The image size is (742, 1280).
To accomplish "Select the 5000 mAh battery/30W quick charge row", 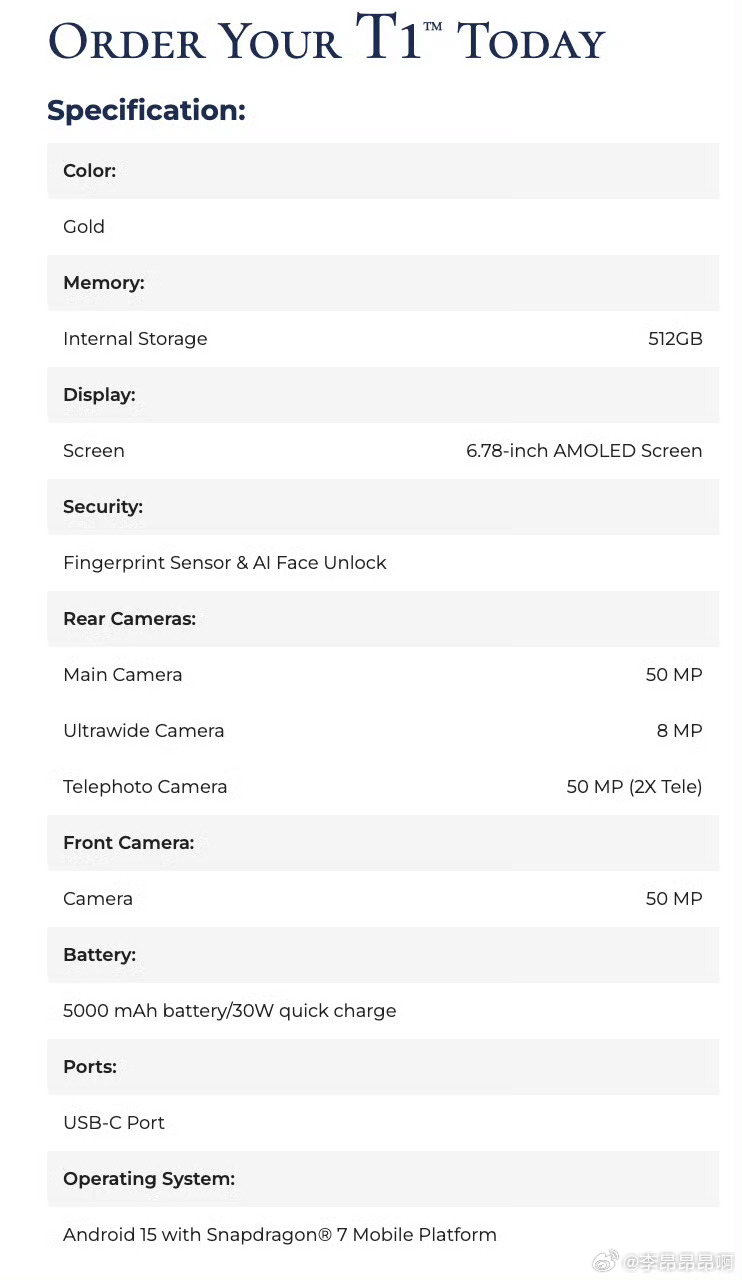I will click(383, 1011).
